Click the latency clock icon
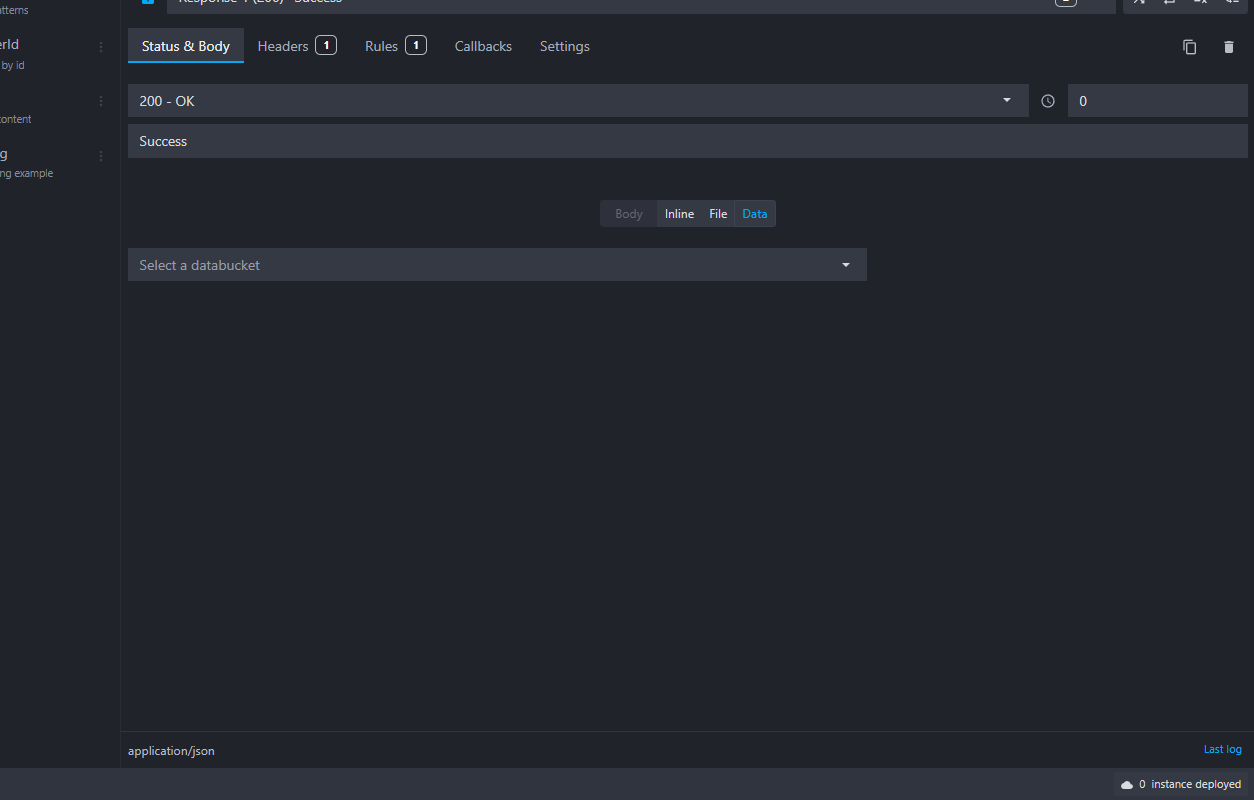 pos(1047,100)
